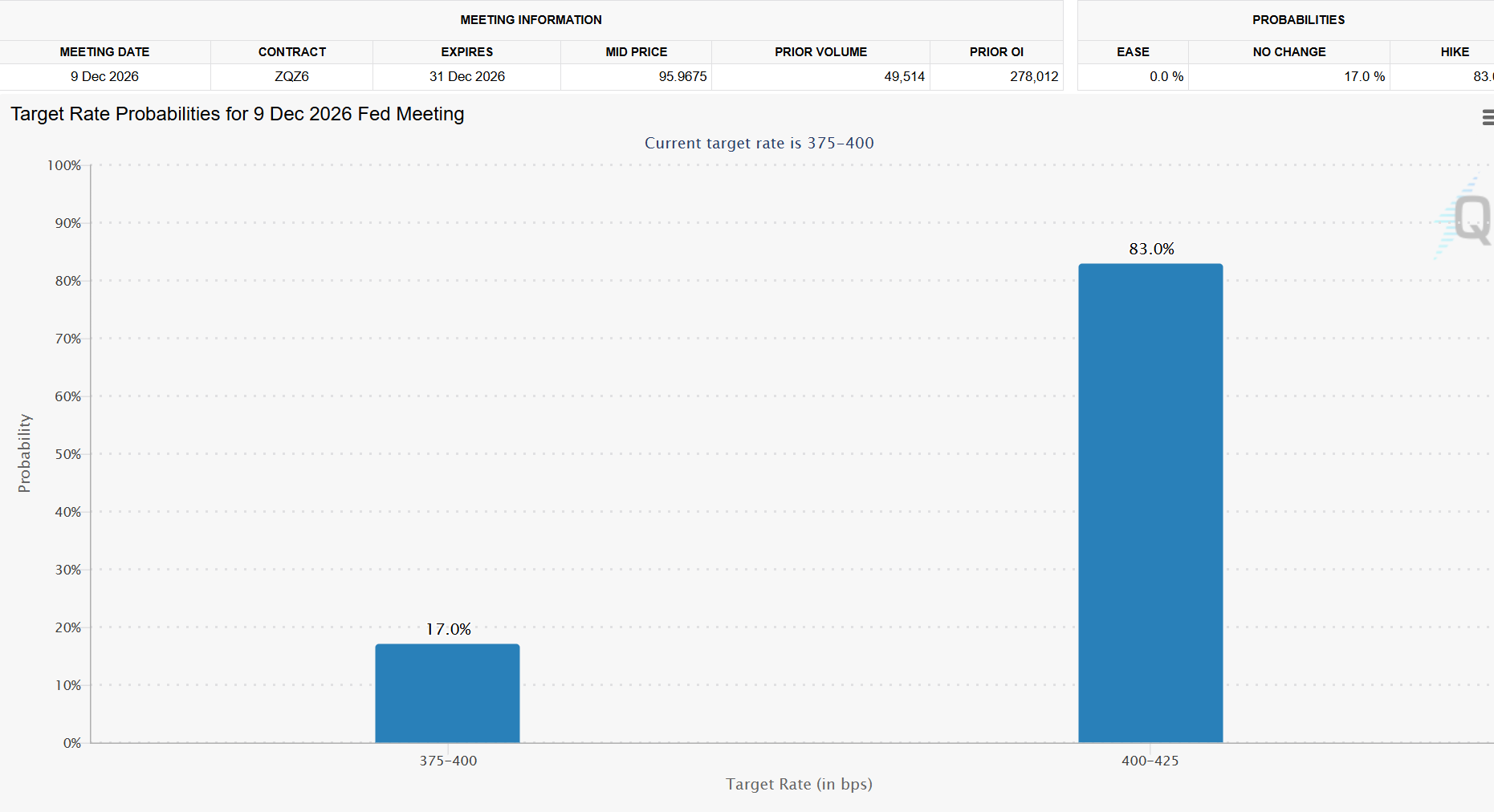The height and width of the screenshot is (812, 1494).
Task: Click the PROBABILITIES section heading
Action: 1298,20
